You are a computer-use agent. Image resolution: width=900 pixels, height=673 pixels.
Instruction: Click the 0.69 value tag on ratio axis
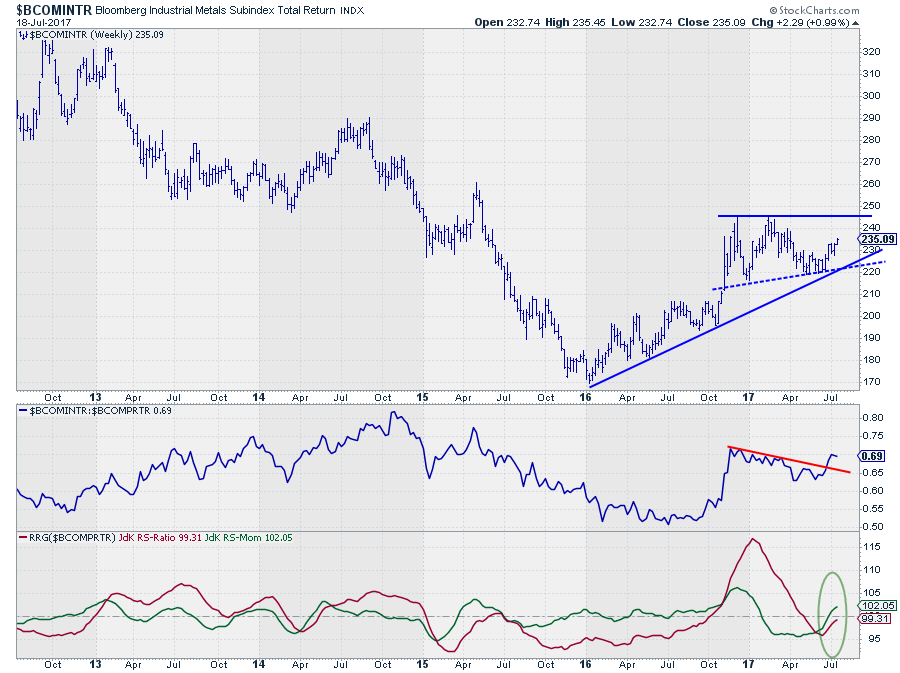click(x=872, y=456)
